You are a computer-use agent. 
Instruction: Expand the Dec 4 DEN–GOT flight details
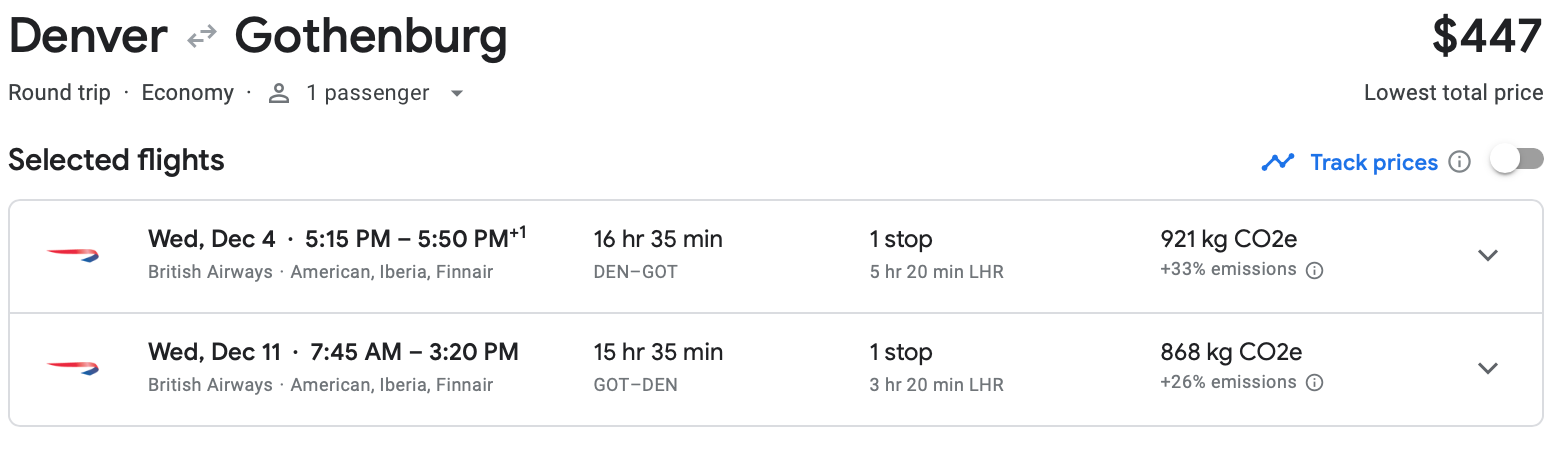click(1488, 255)
